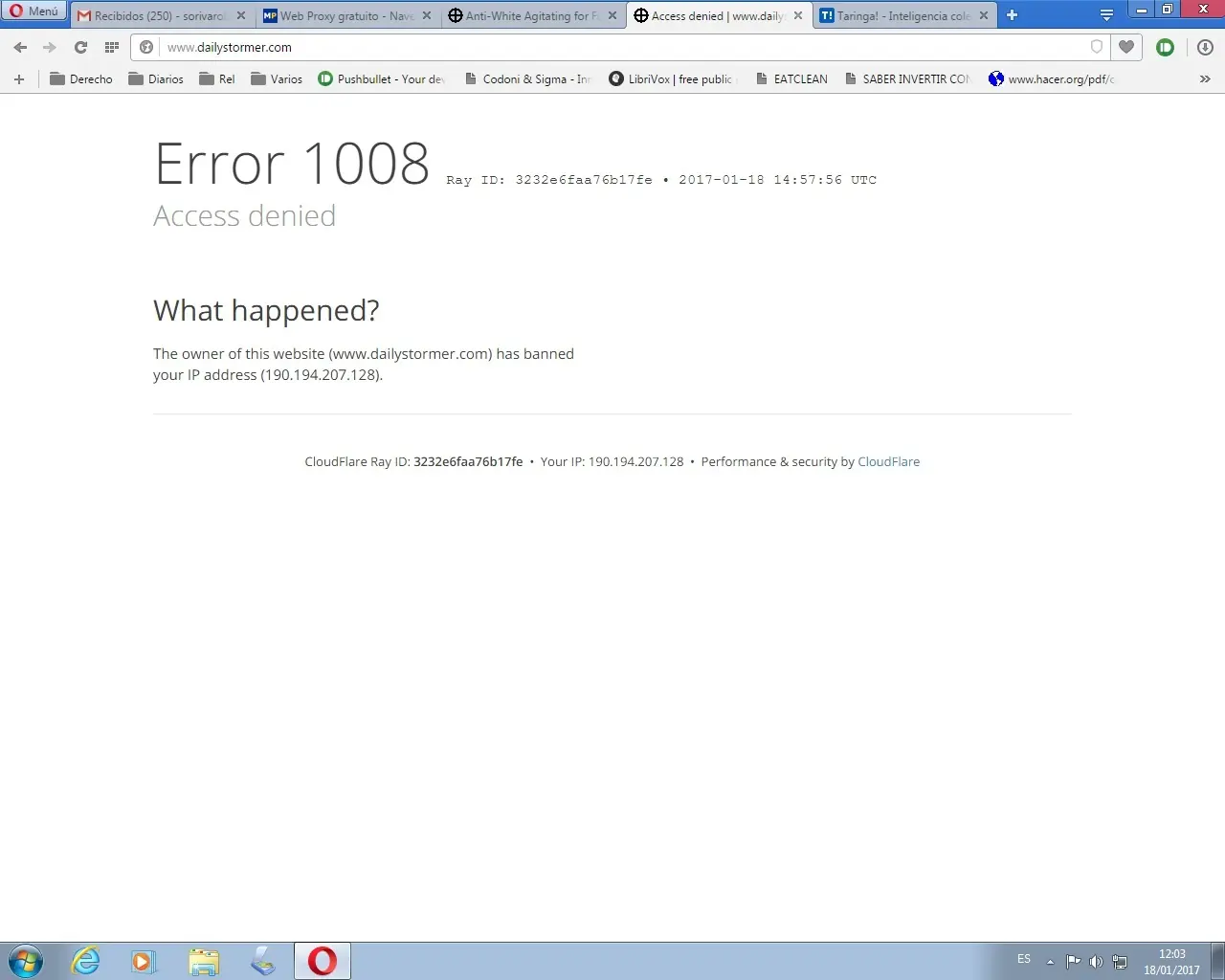This screenshot has height=980, width=1225.
Task: Open the Windows Start menu
Action: [26, 961]
